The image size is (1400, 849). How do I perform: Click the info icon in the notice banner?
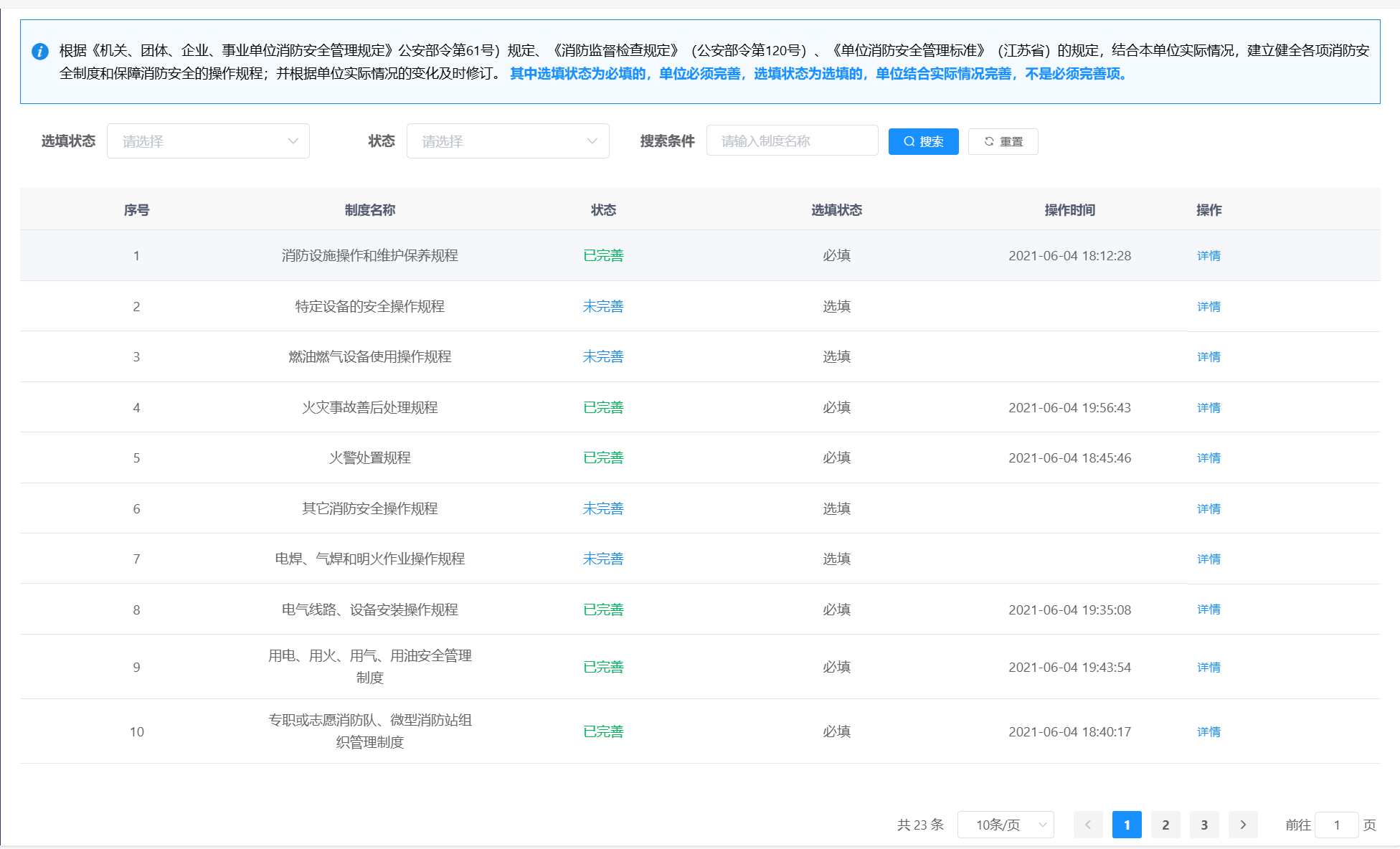(40, 52)
